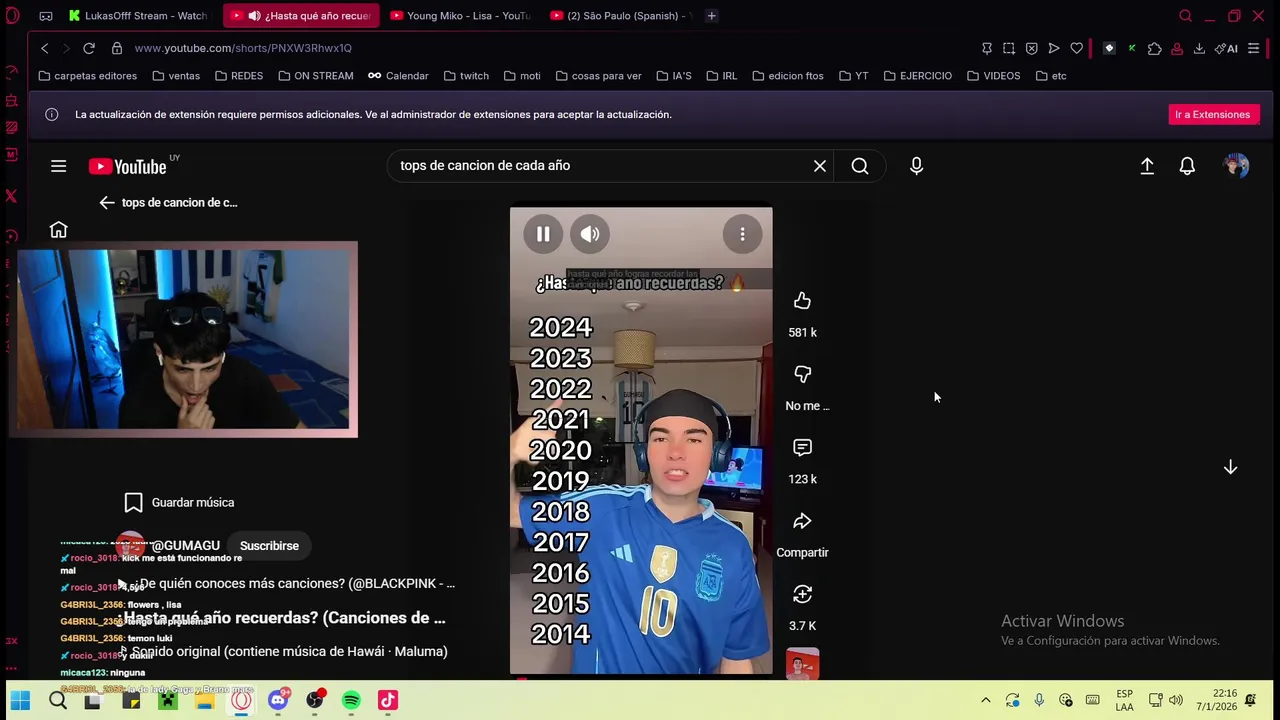Open Easy Setup sliders icon
The width and height of the screenshot is (1280, 720).
click(x=1253, y=48)
